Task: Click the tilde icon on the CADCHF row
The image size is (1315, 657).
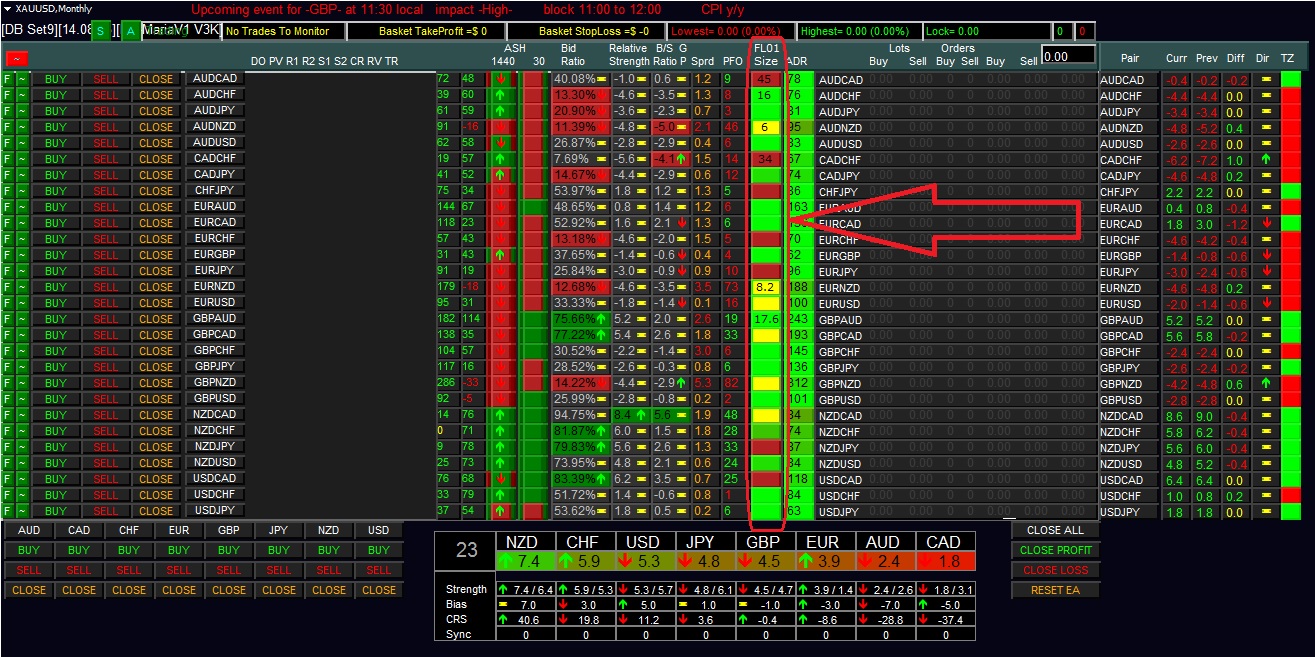Action: [x=22, y=159]
